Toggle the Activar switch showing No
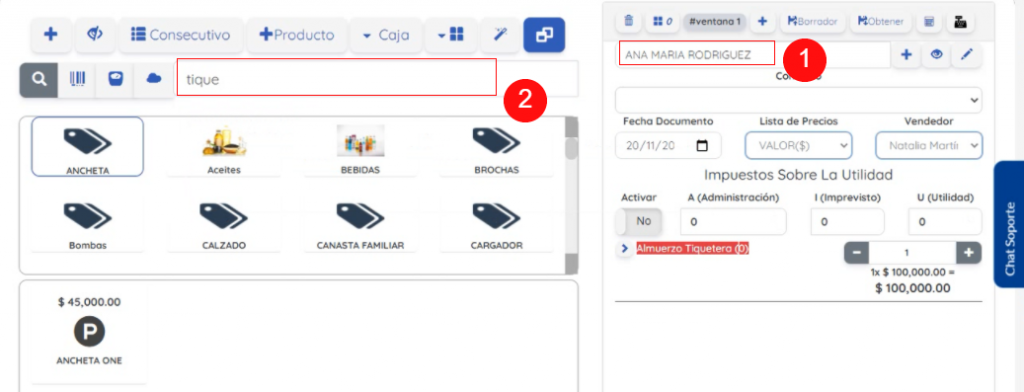The image size is (1024, 392). pyautogui.click(x=639, y=221)
